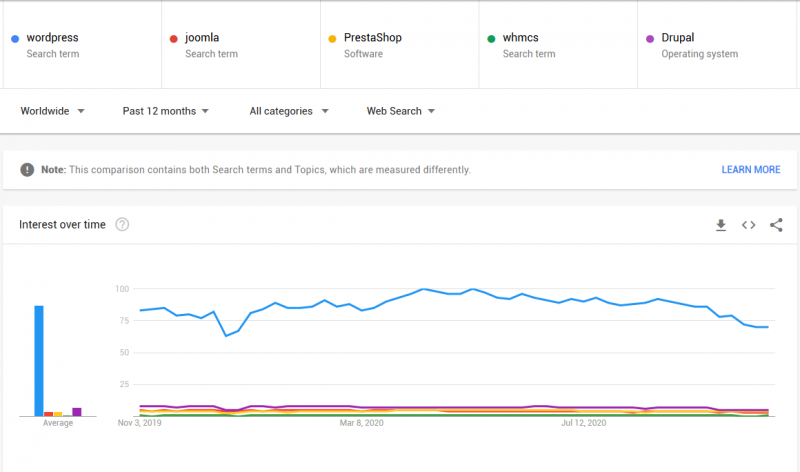Screen dimensions: 800x472
Task: Open the Worldwide region dropdown
Action: (x=52, y=111)
